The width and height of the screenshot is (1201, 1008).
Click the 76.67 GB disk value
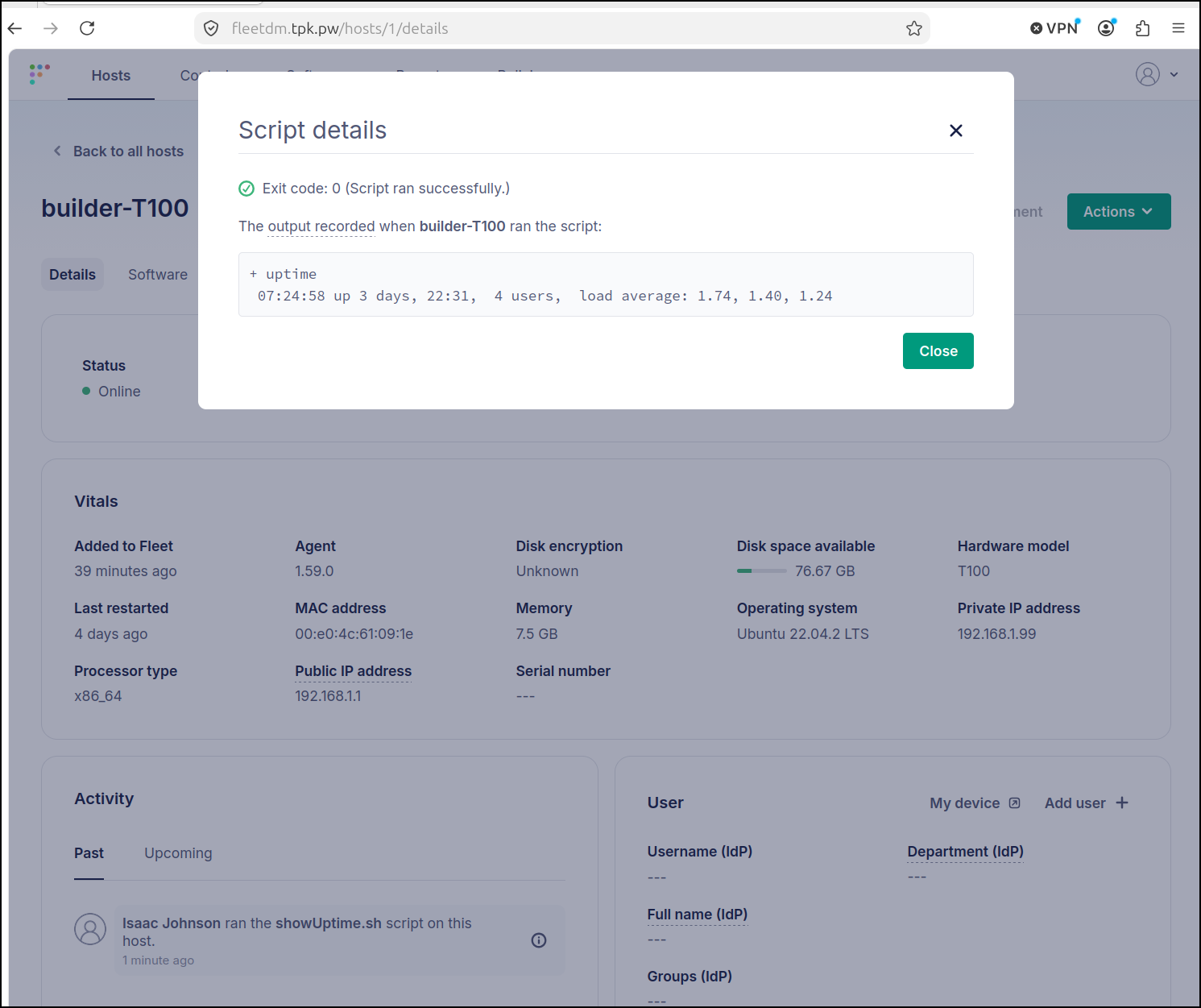(825, 571)
